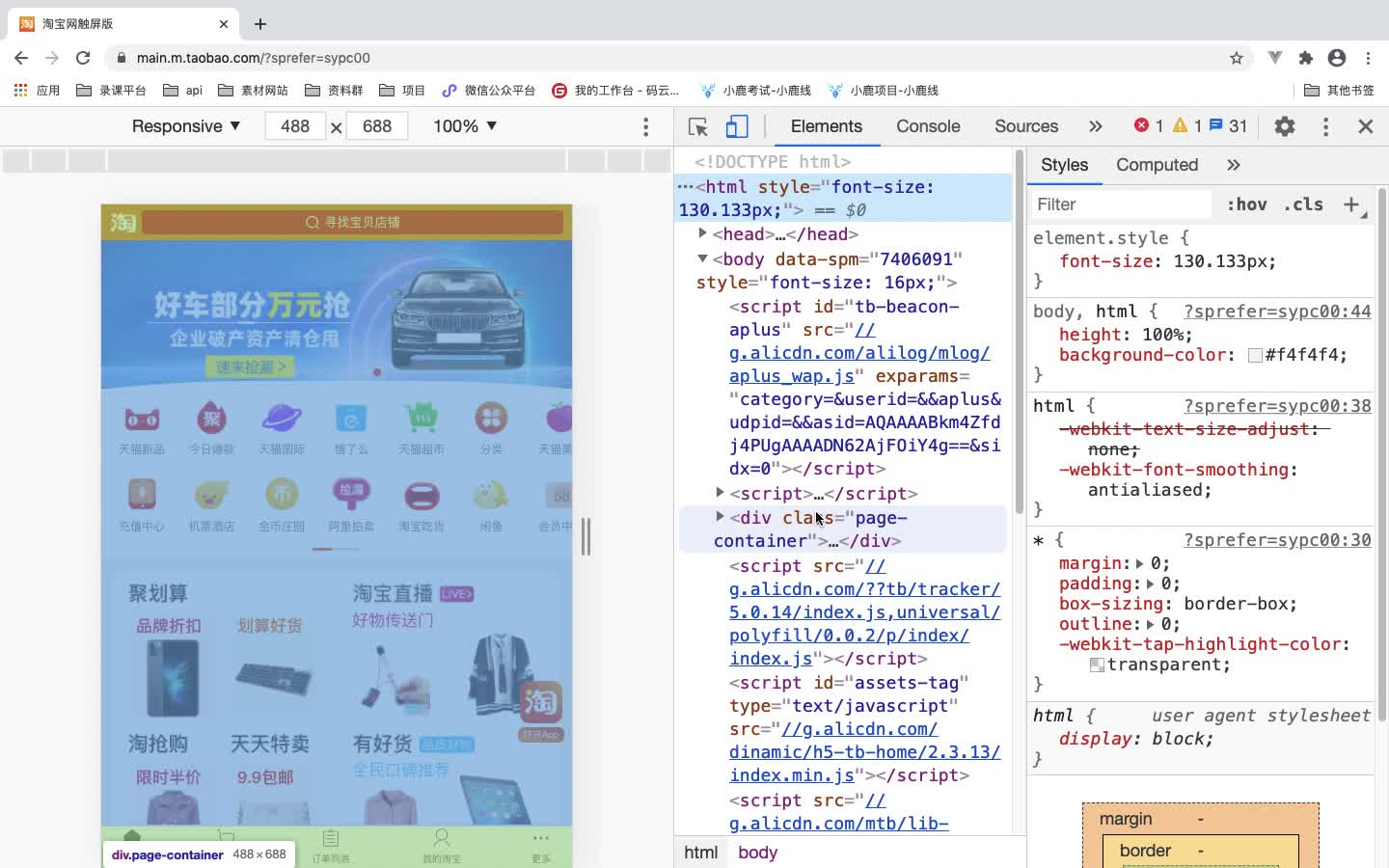Open a new browser tab
This screenshot has height=868, width=1389.
point(260,24)
